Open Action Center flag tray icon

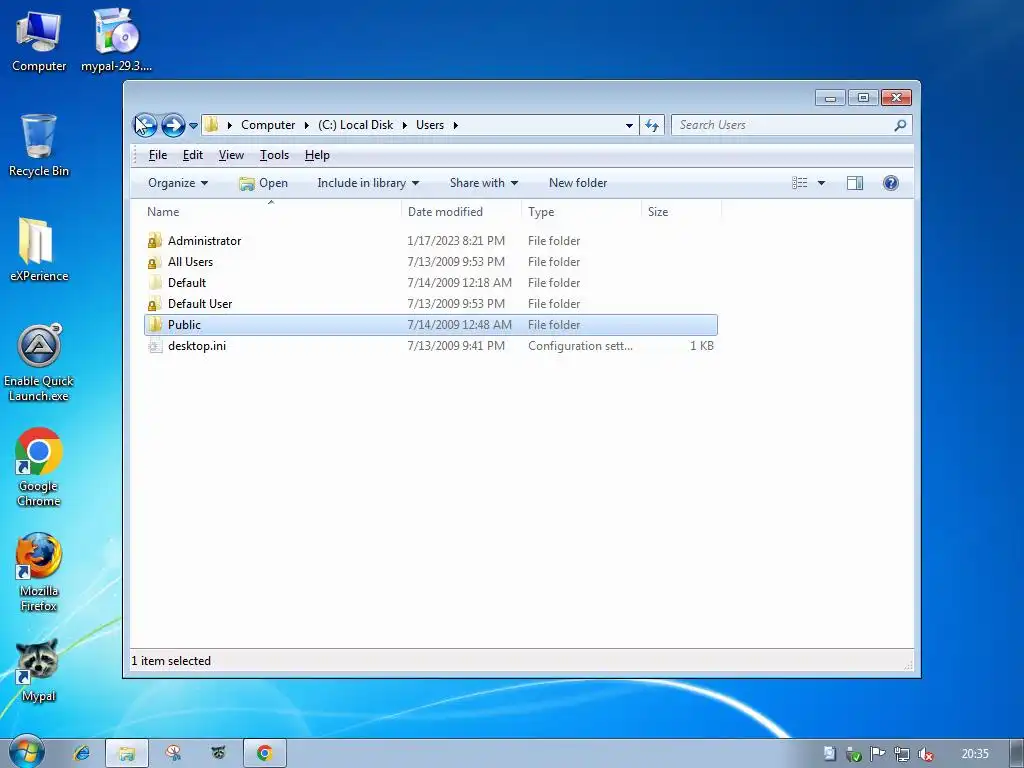pos(878,754)
